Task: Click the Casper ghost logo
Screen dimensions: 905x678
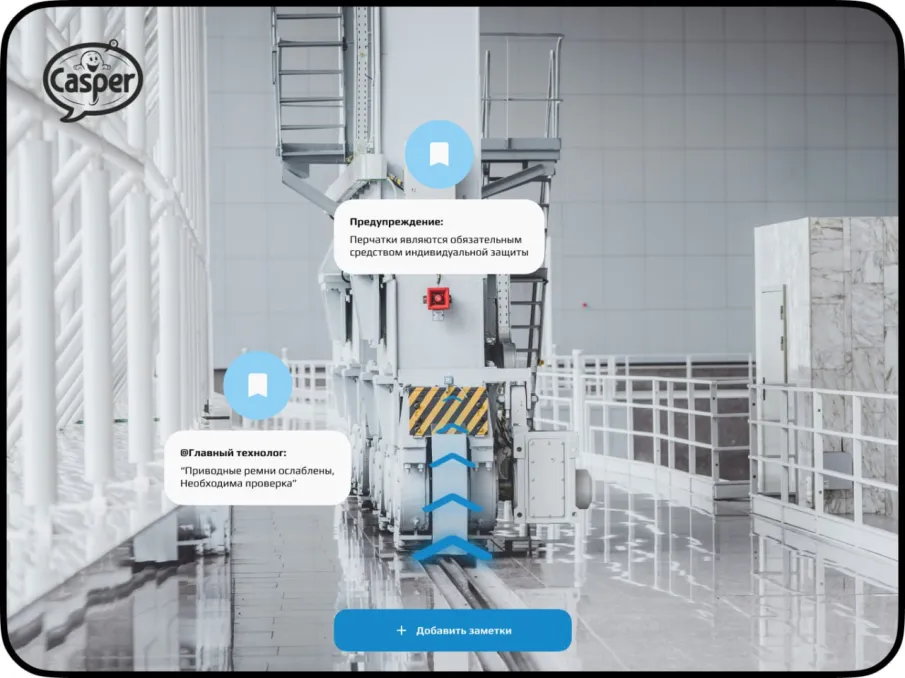Action: coord(91,81)
